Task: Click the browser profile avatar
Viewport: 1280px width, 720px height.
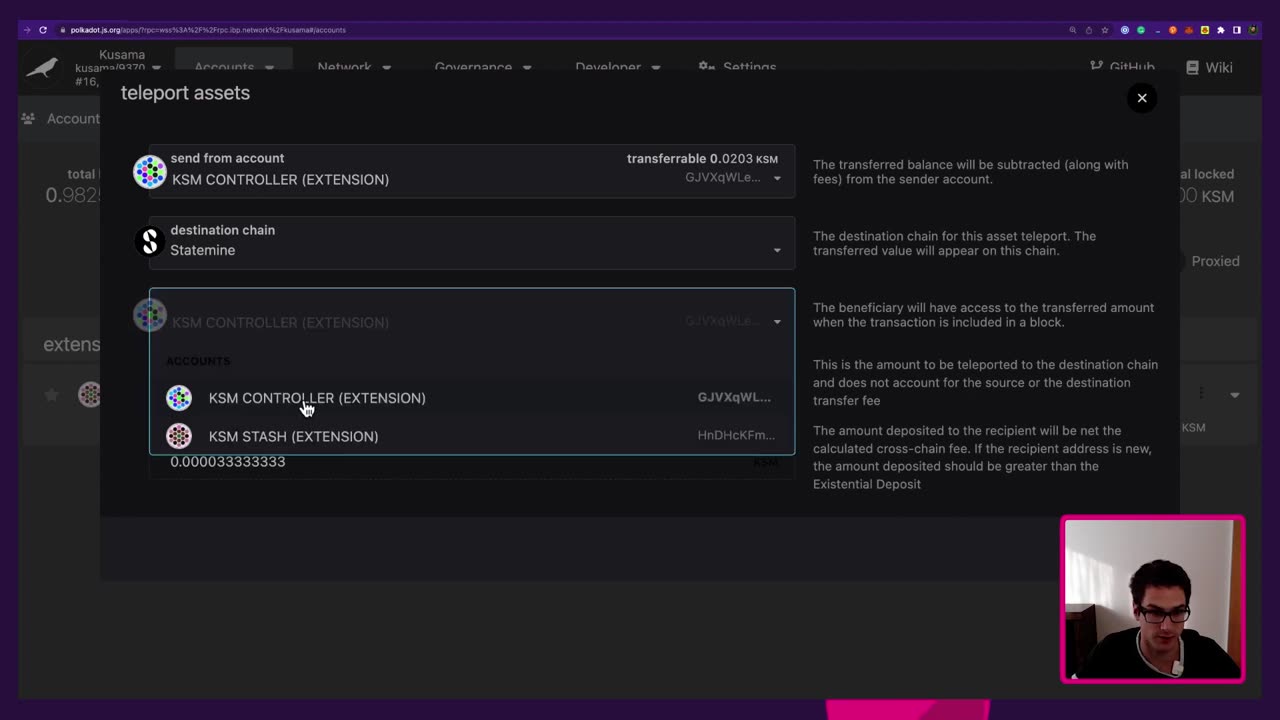Action: pos(1253,30)
